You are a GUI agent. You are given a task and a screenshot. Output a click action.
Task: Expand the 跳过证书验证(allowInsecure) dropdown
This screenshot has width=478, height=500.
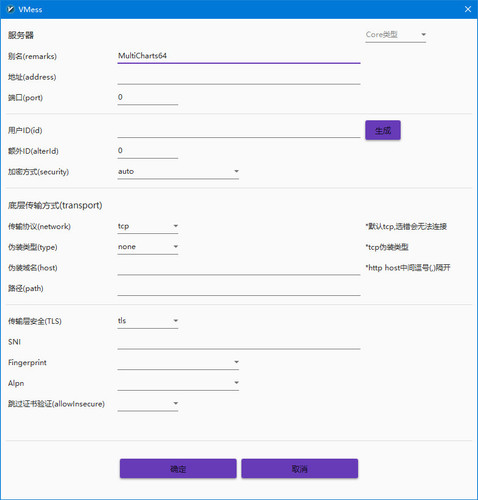pyautogui.click(x=148, y=404)
